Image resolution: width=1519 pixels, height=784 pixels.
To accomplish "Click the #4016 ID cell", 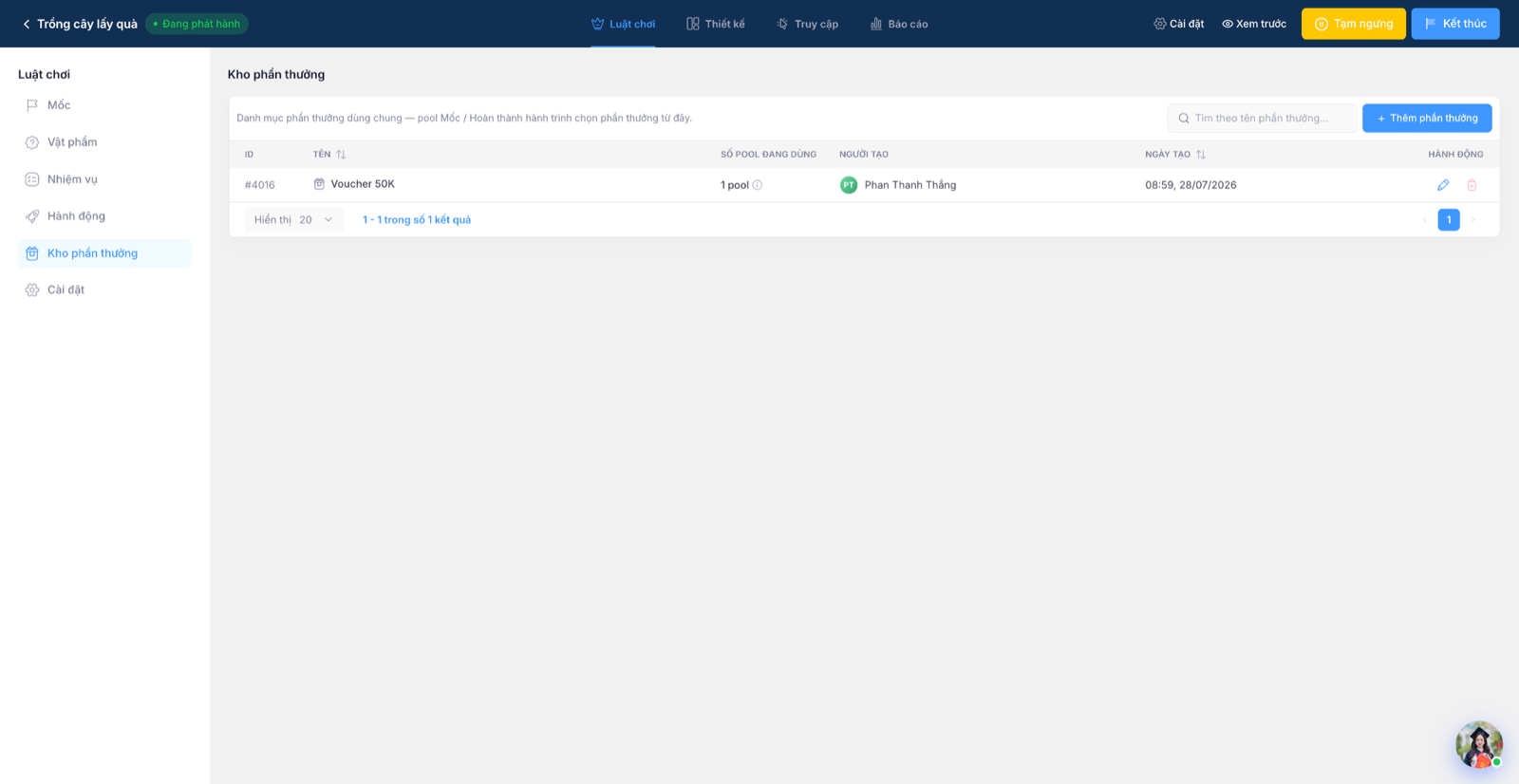I will (x=260, y=185).
